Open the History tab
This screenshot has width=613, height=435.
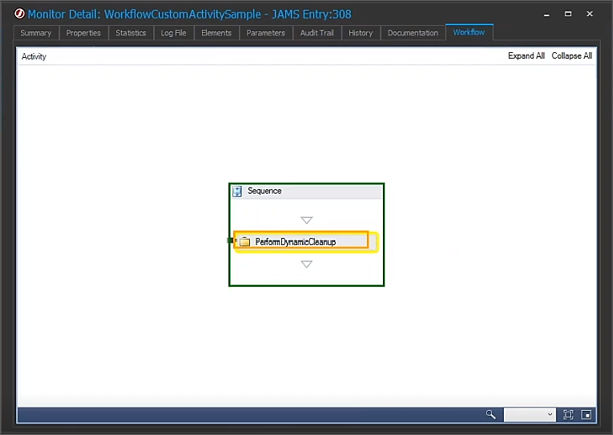[x=360, y=33]
